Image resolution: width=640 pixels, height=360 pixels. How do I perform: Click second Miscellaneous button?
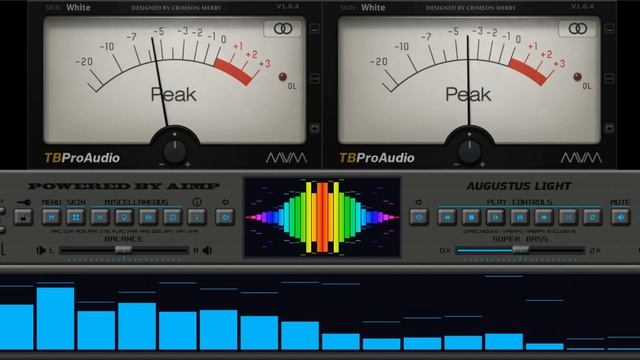pyautogui.click(x=124, y=217)
